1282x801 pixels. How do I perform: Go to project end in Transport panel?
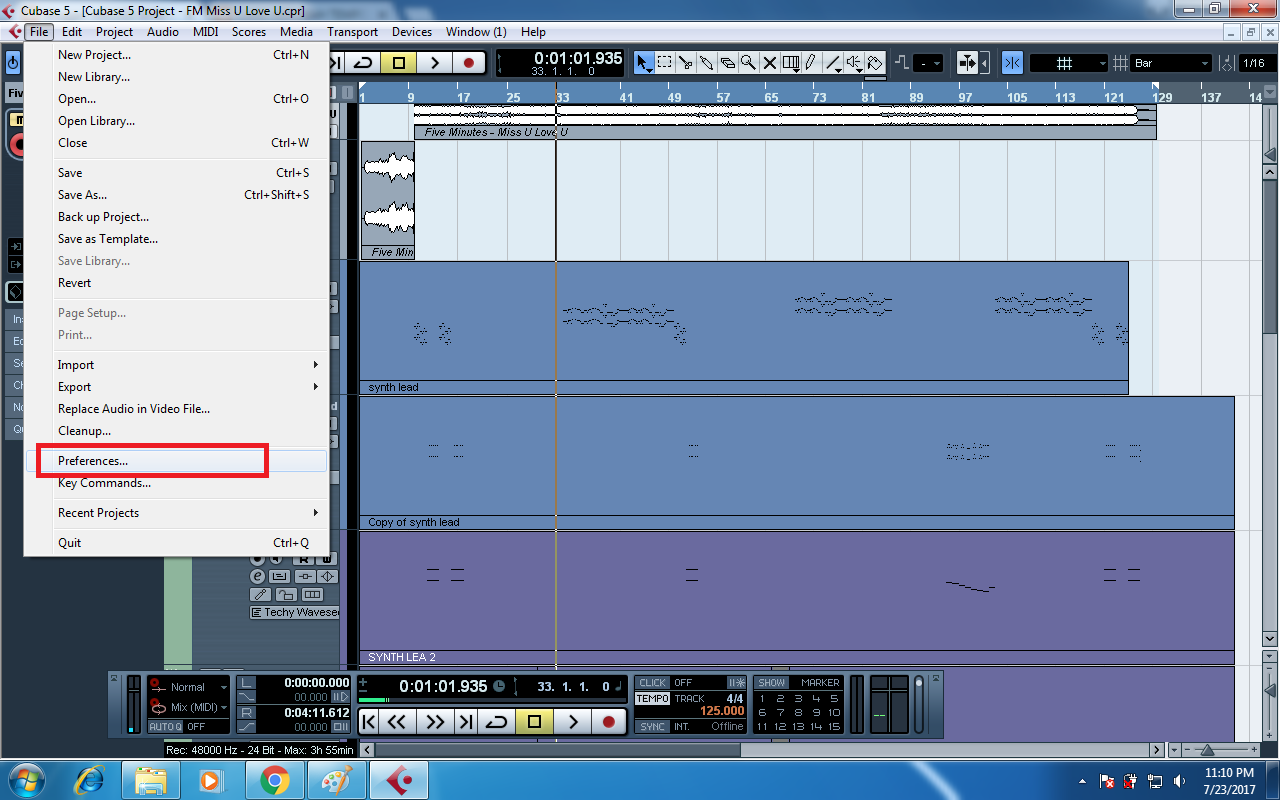[465, 721]
